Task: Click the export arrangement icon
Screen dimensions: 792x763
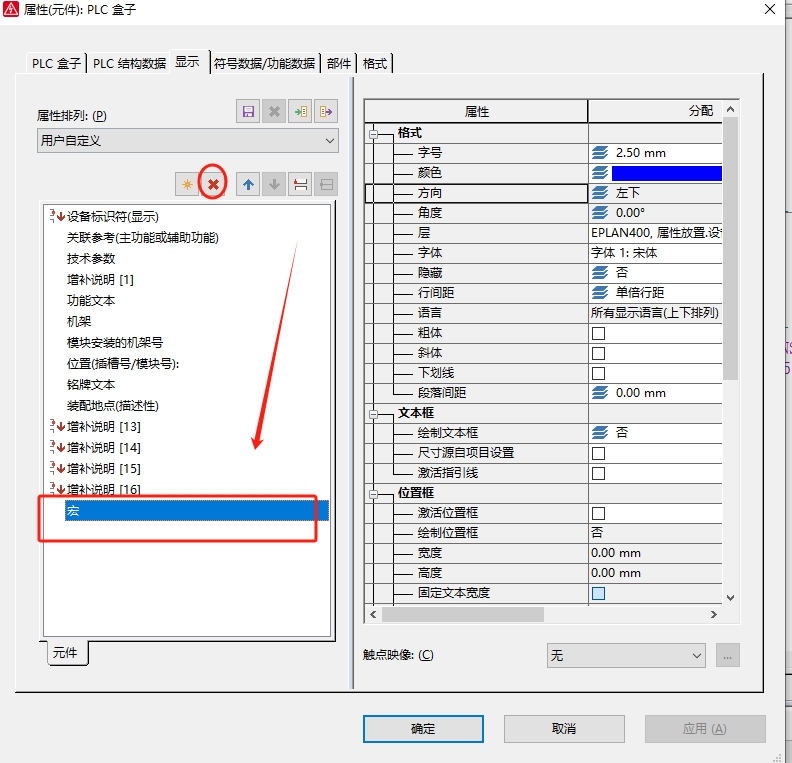Action: click(x=326, y=112)
